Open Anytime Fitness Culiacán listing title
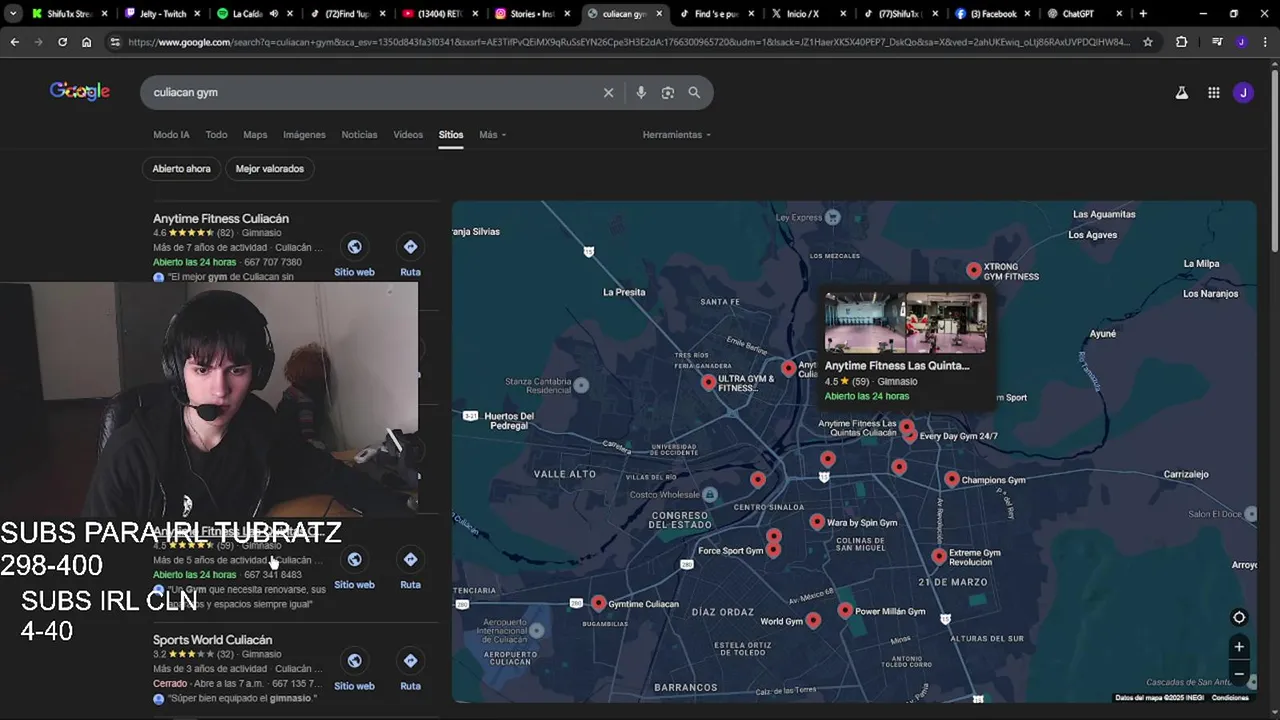 click(x=221, y=218)
